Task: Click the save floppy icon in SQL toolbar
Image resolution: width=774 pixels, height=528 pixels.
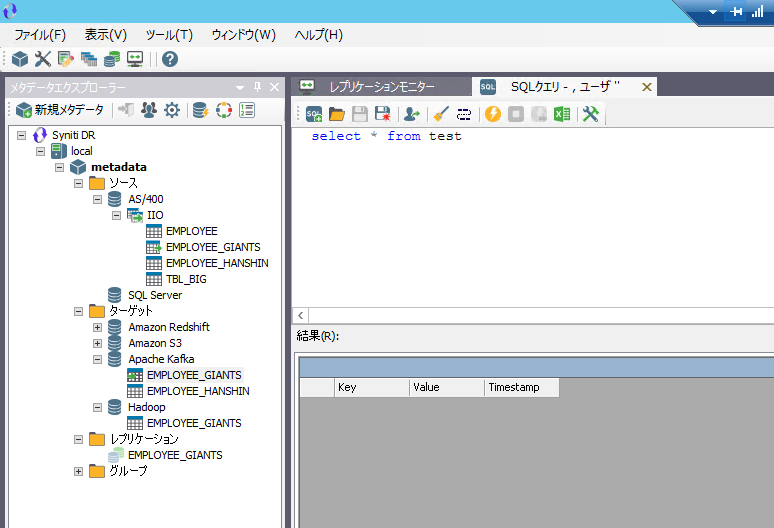Action: (x=360, y=114)
